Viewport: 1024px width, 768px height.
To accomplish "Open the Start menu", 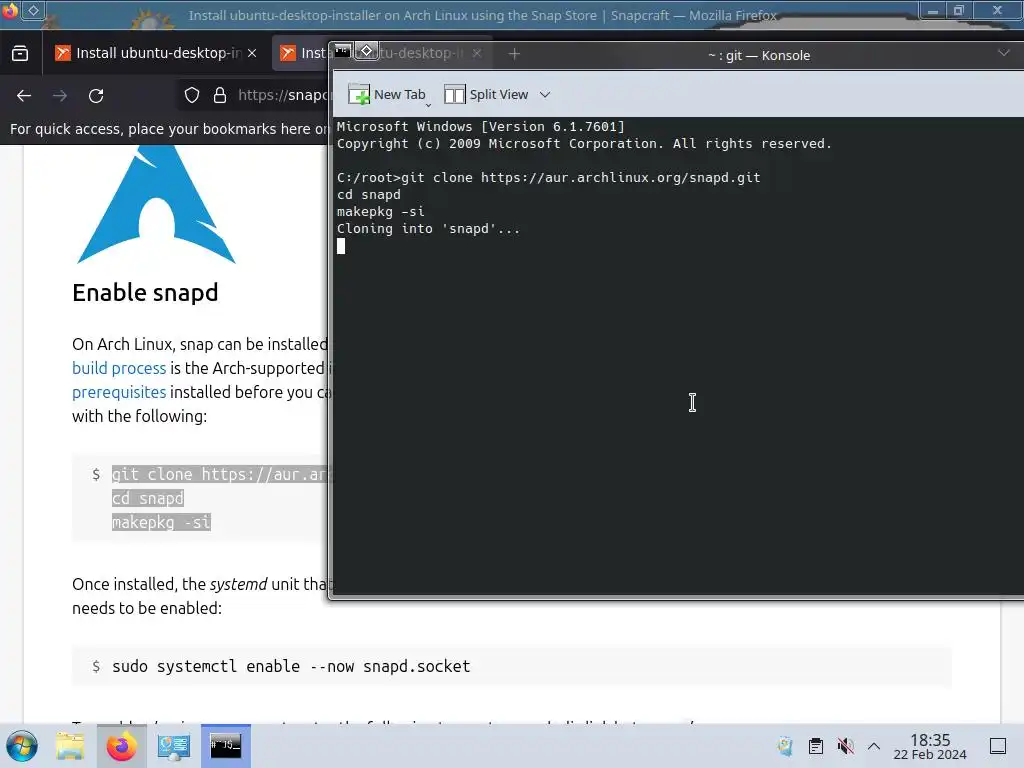I will click(x=22, y=746).
